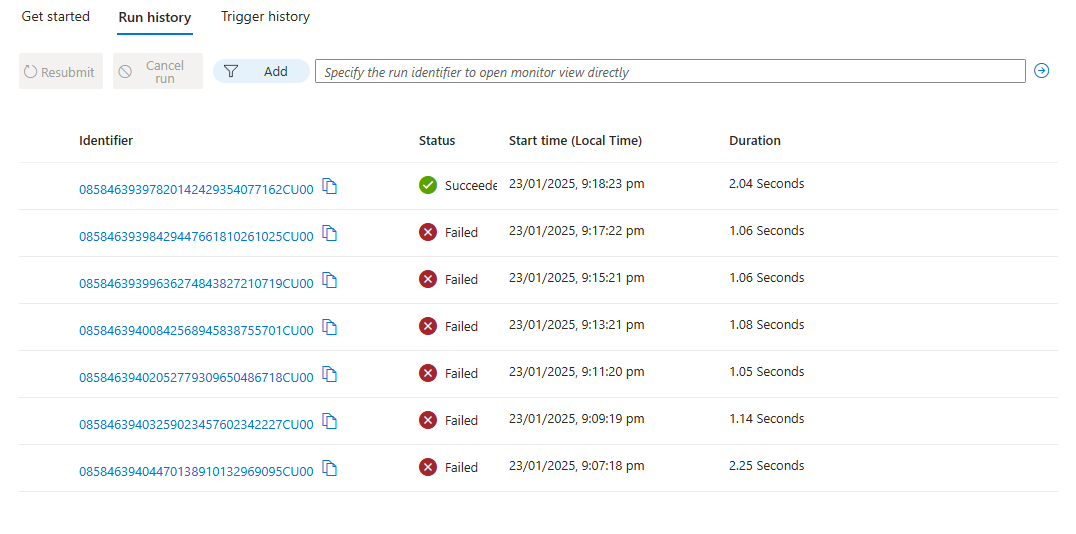Click the Resubmit button

[61, 71]
